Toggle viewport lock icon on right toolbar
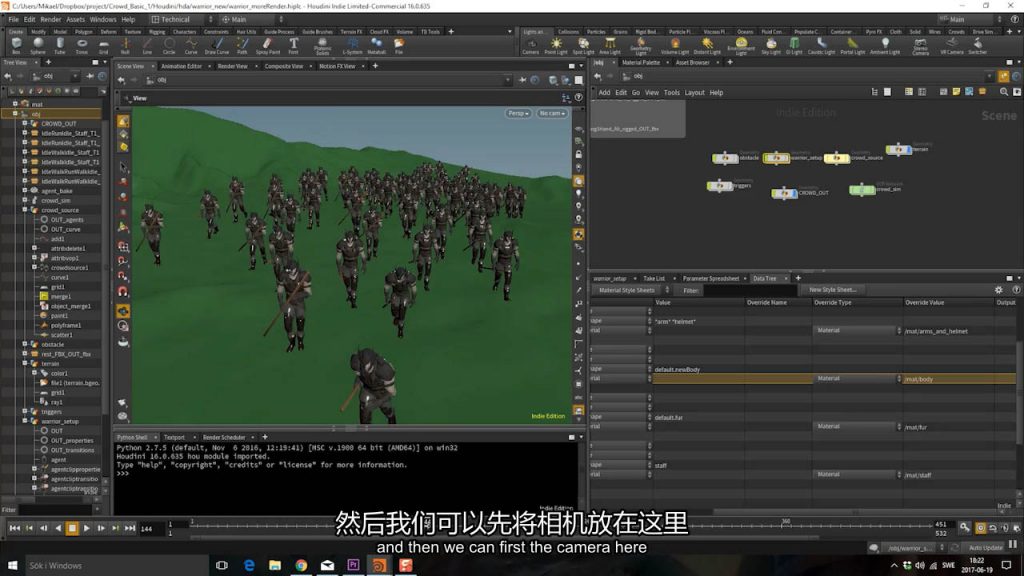The image size is (1024, 576). click(x=579, y=155)
